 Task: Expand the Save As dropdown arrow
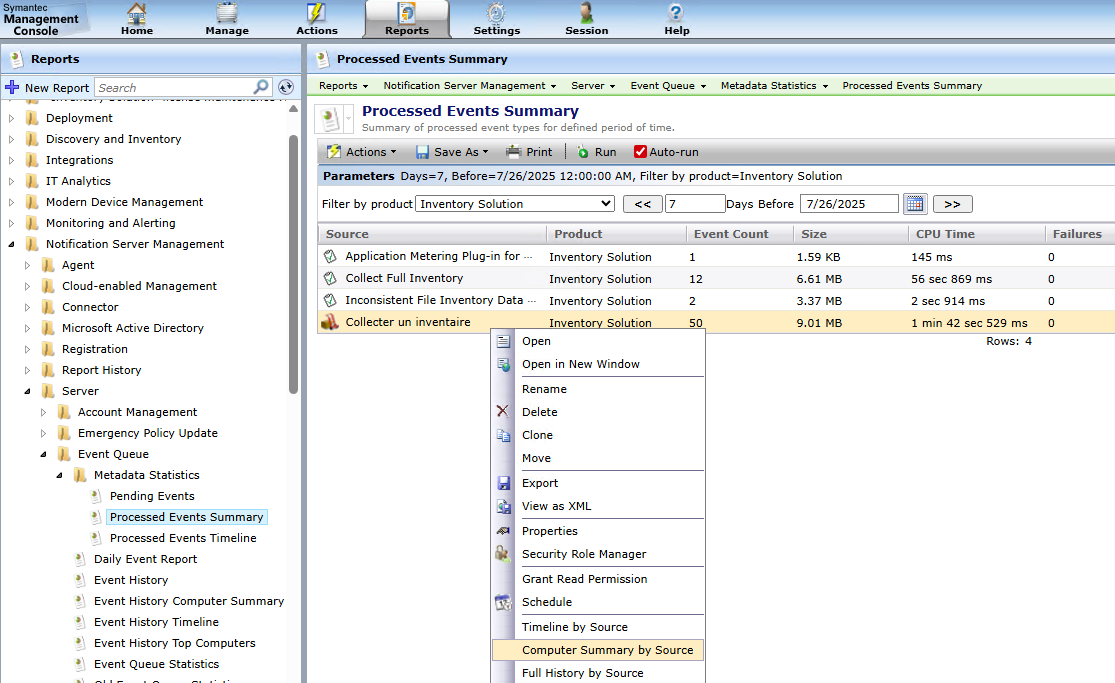click(x=486, y=152)
